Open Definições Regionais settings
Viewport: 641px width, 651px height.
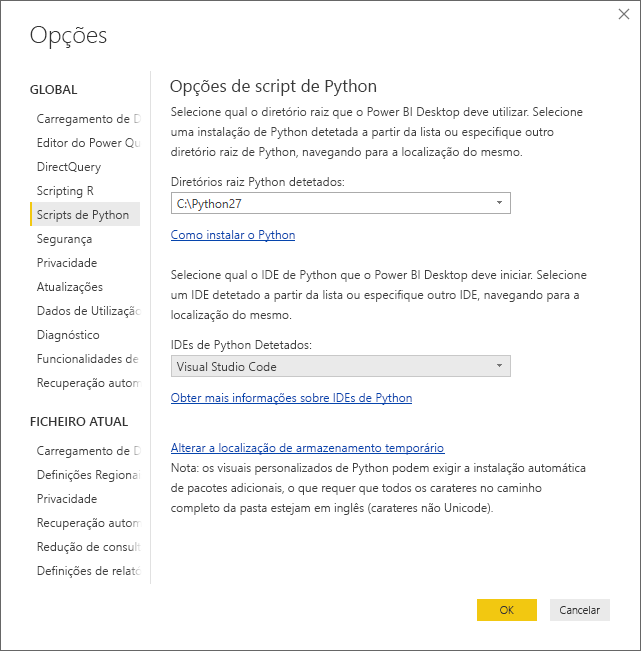coord(88,475)
